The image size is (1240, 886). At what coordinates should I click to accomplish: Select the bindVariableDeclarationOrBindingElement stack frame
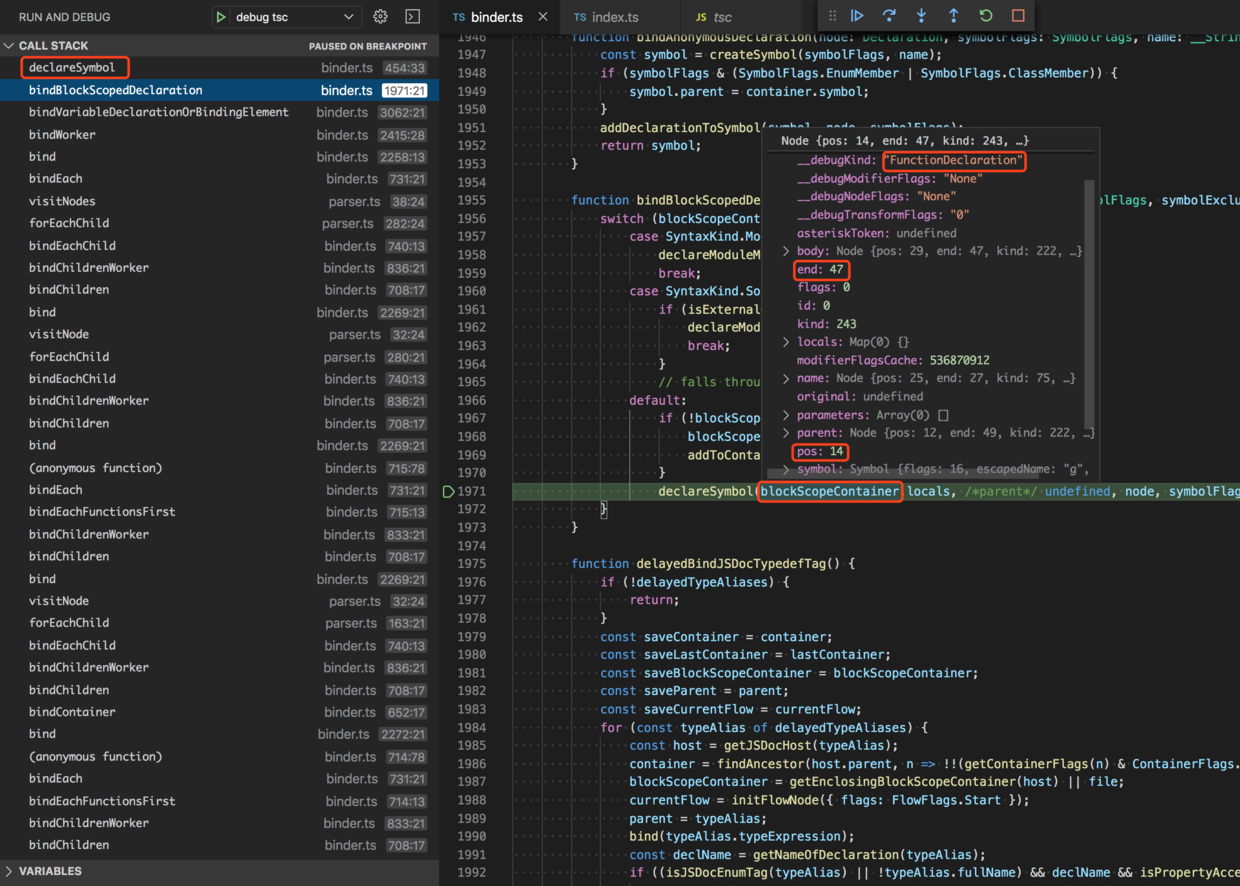point(158,112)
